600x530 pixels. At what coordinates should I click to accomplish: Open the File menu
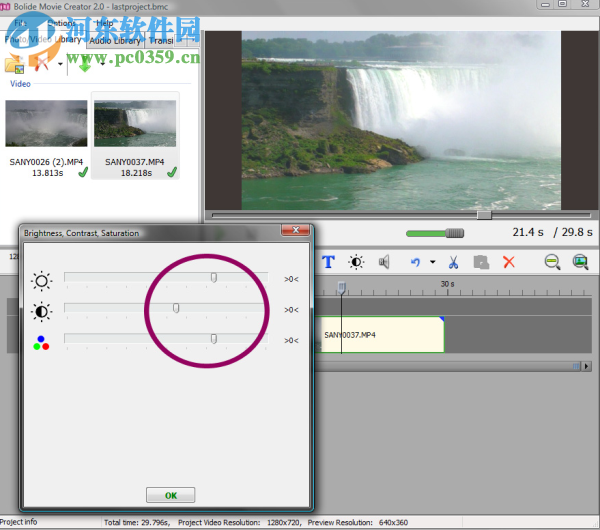(x=20, y=23)
